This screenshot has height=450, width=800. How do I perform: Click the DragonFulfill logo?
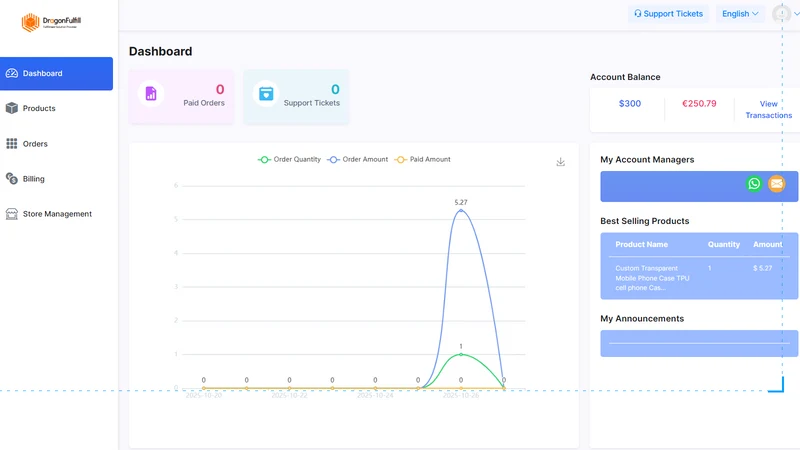(51, 22)
